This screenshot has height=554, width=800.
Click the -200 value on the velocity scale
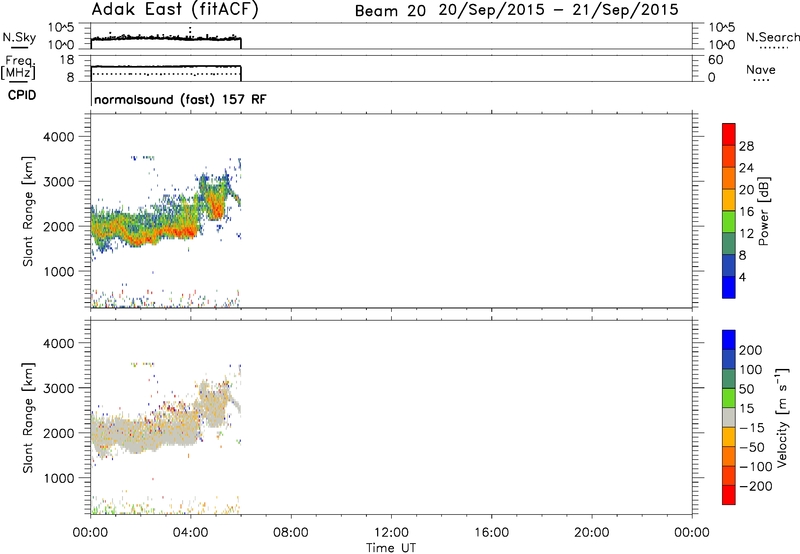tap(755, 486)
